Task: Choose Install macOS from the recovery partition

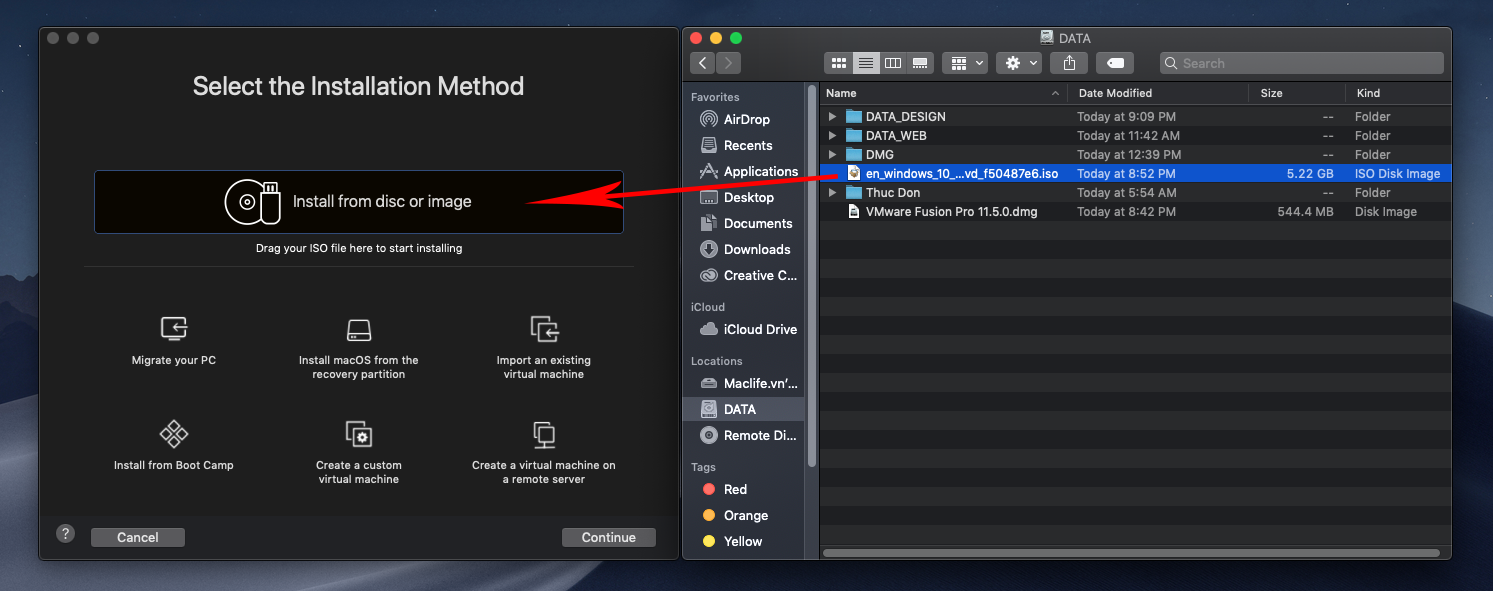Action: (358, 329)
